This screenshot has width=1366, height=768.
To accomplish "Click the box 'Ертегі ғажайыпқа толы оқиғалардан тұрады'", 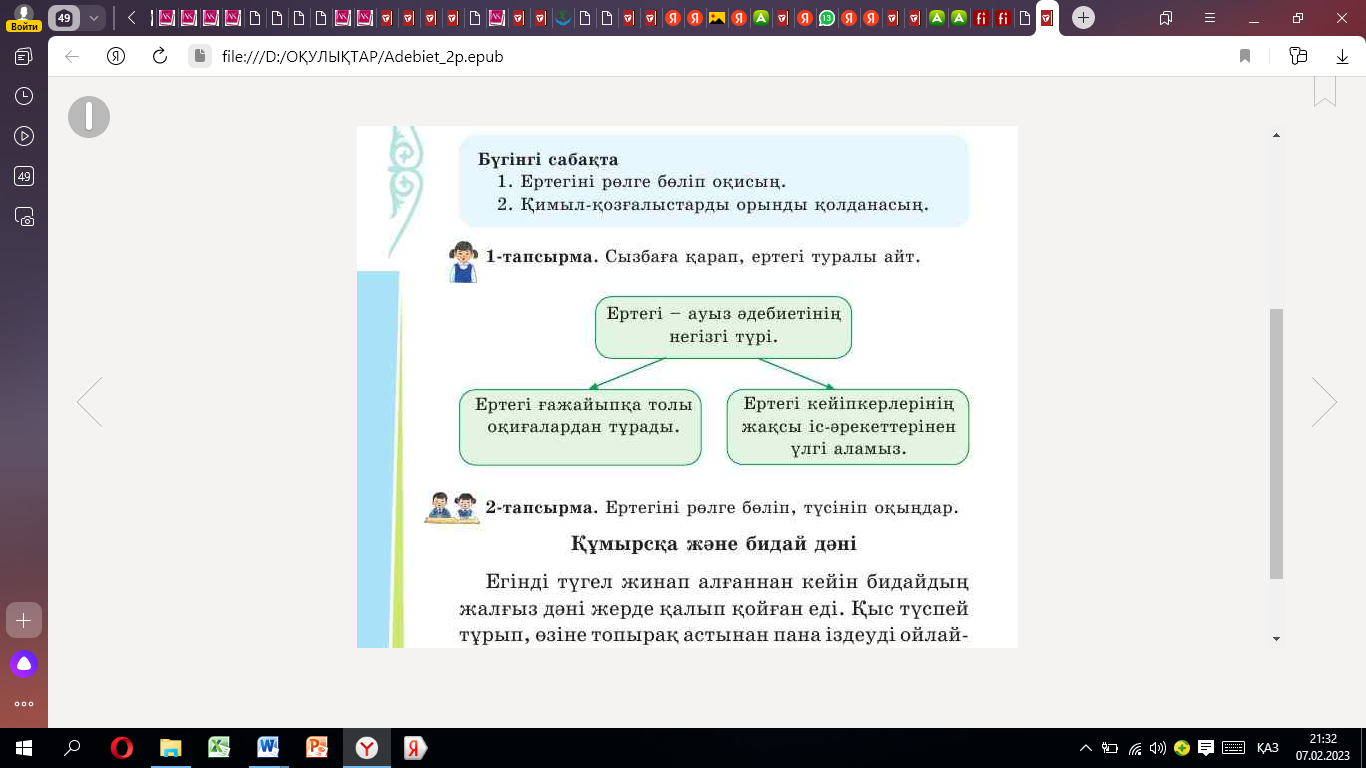I will (580, 427).
